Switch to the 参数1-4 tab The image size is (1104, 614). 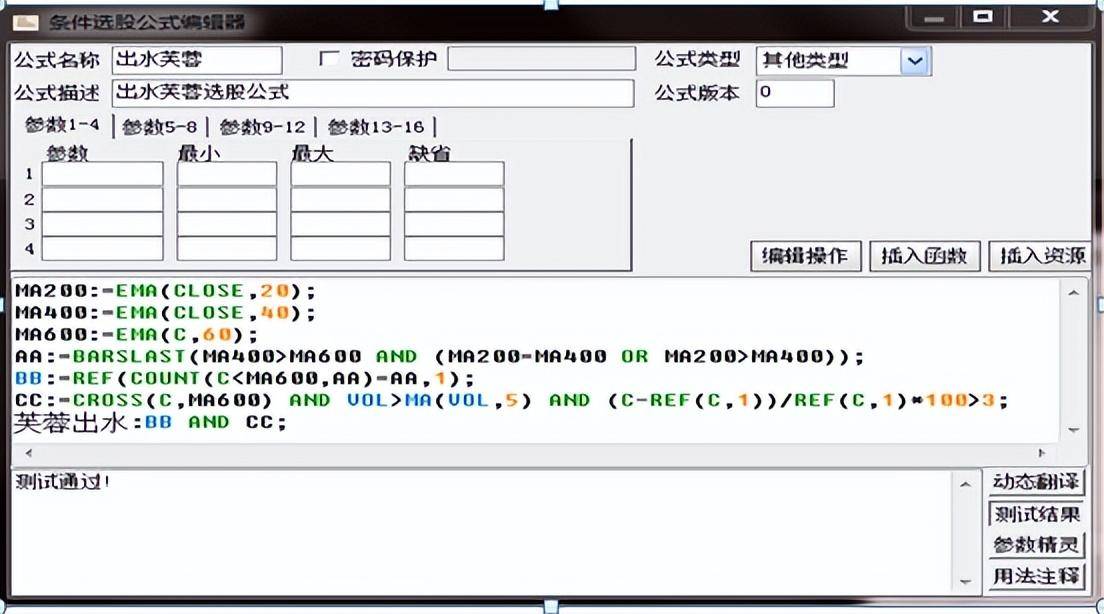pyautogui.click(x=62, y=125)
